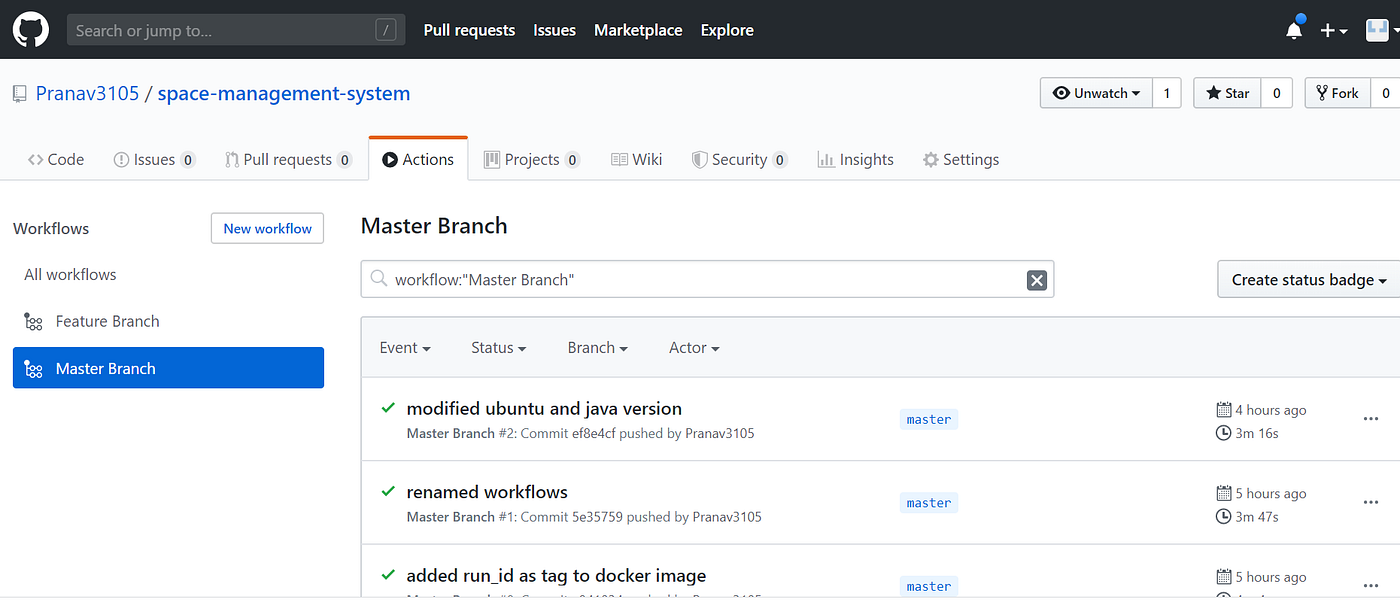Image resolution: width=1400 pixels, height=600 pixels.
Task: Switch to the Insights tab
Action: 855,159
